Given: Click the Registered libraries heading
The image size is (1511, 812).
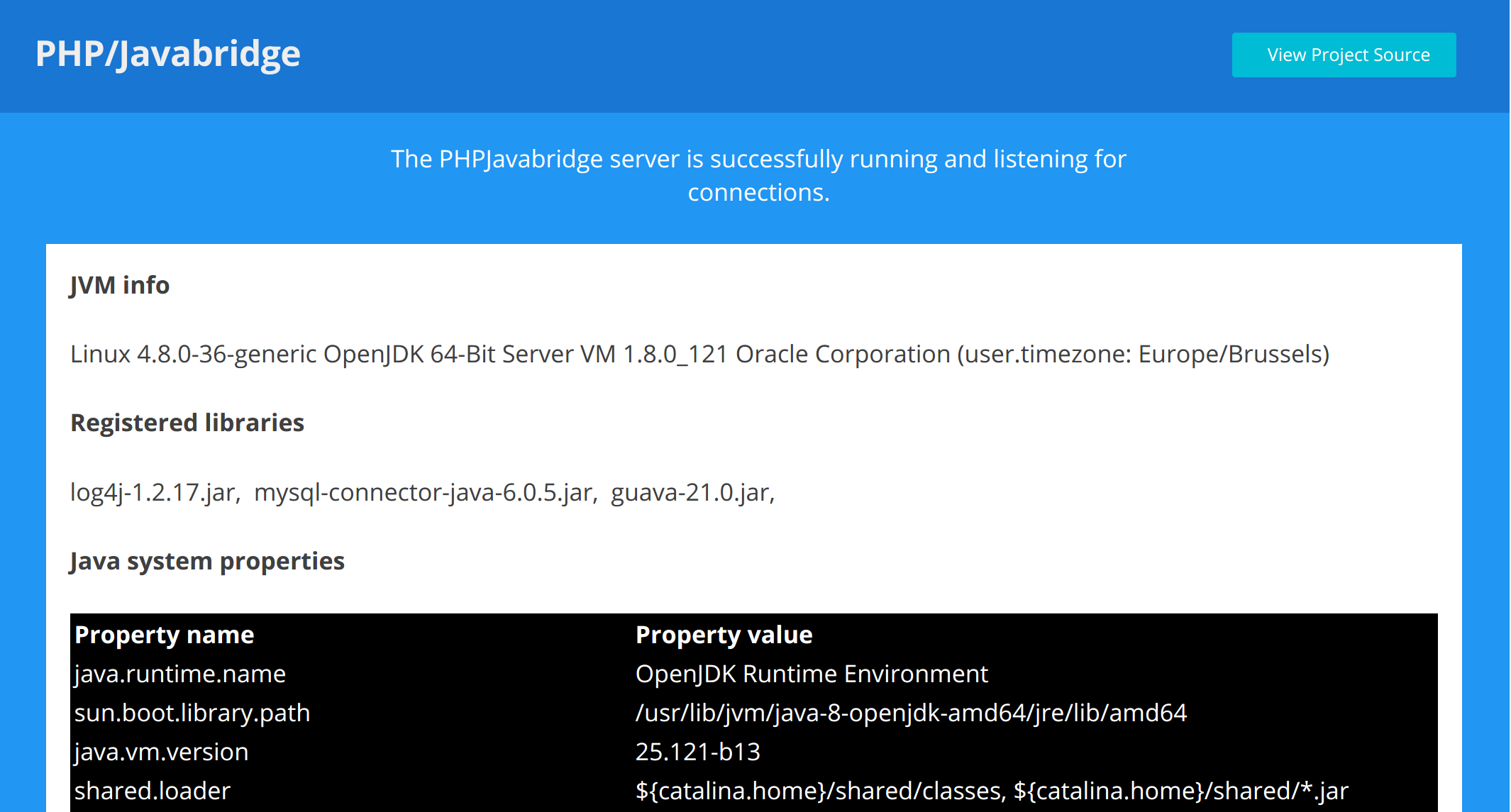Looking at the screenshot, I should coord(187,423).
